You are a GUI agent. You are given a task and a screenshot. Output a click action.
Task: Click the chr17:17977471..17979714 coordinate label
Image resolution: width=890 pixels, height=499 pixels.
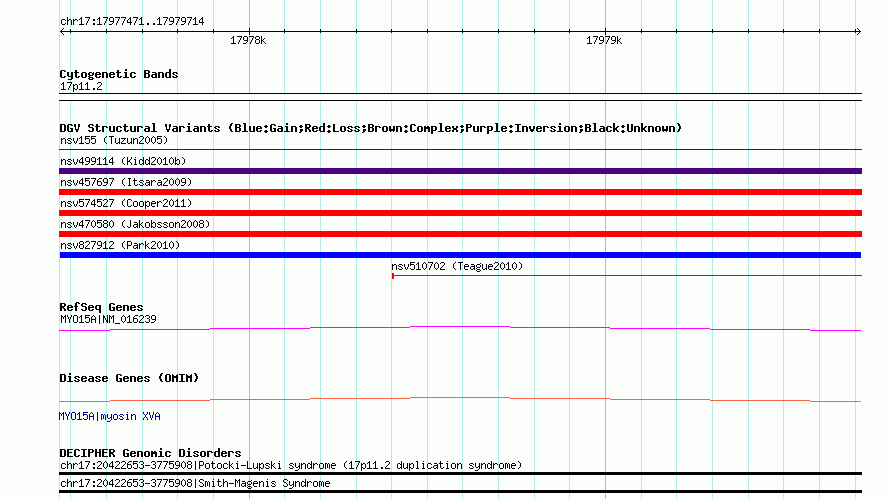(132, 22)
